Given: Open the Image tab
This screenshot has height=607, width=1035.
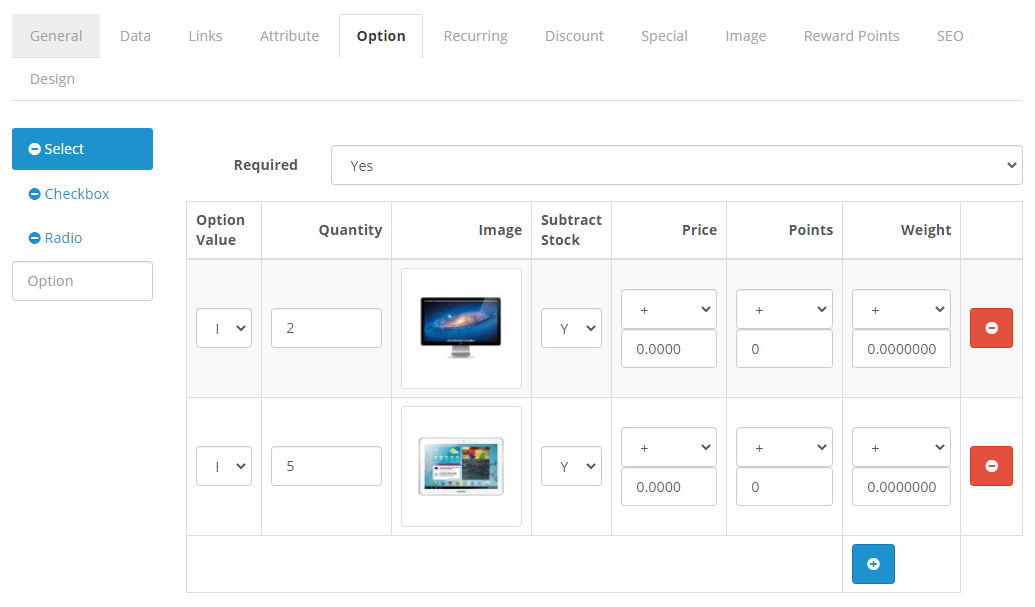Looking at the screenshot, I should pos(745,36).
